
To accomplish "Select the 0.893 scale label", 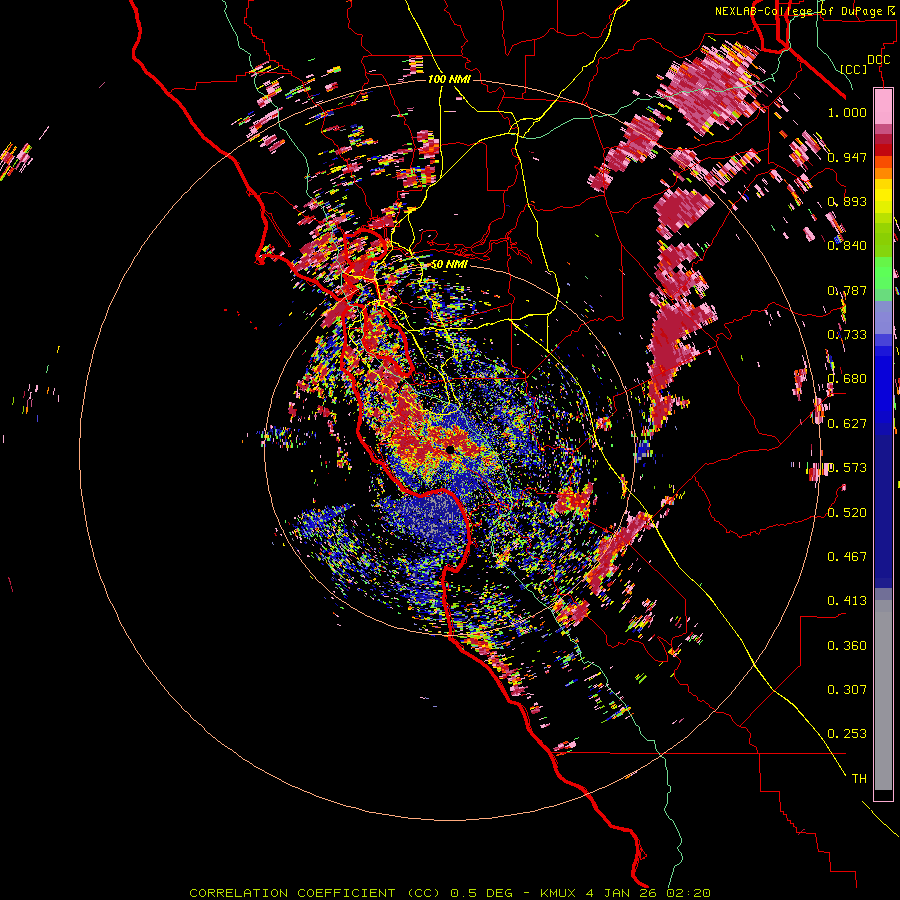I will (x=847, y=201).
